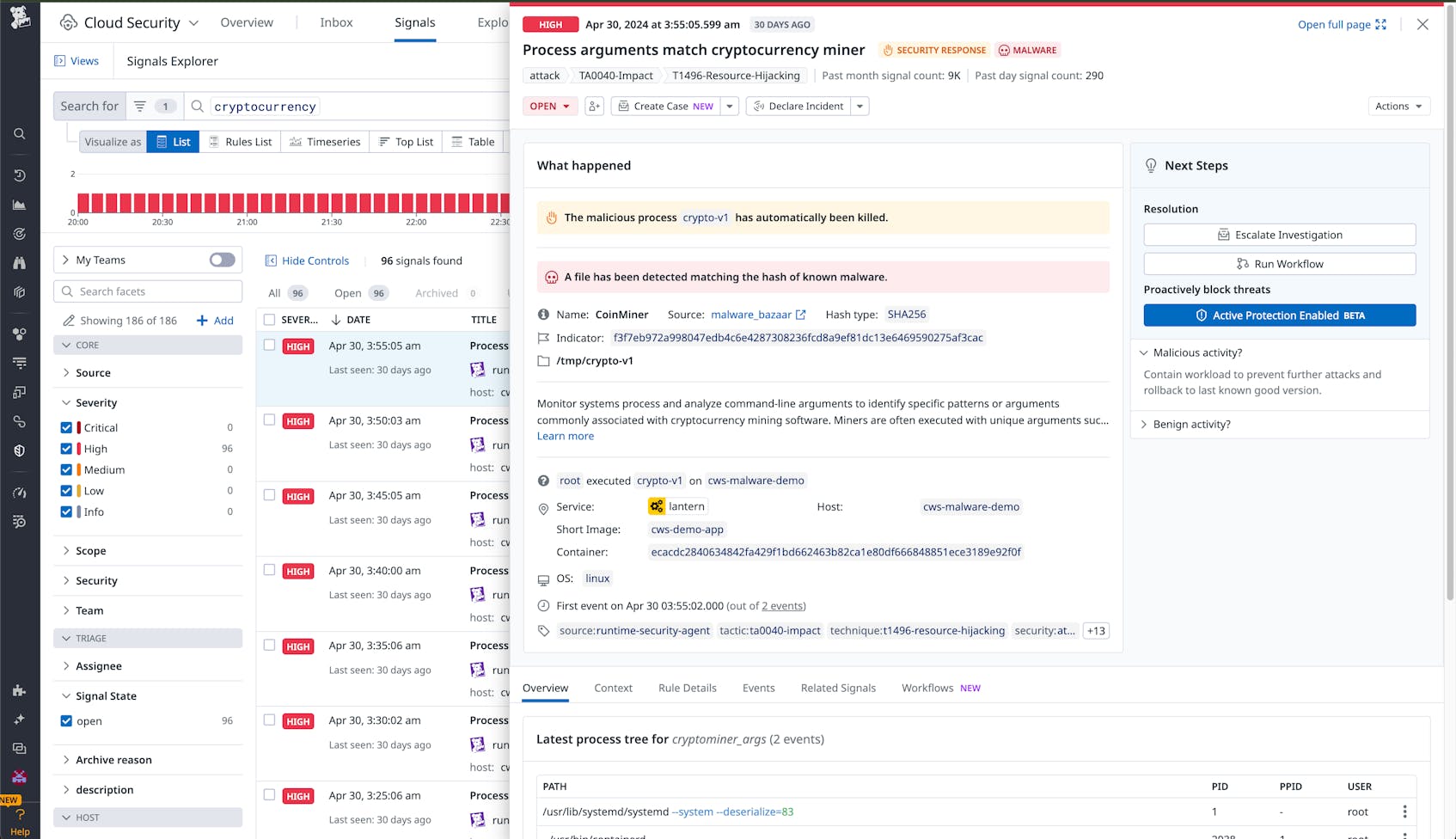Uncheck the High severity filter checkbox
Screen dimensions: 1456x839
click(x=66, y=448)
